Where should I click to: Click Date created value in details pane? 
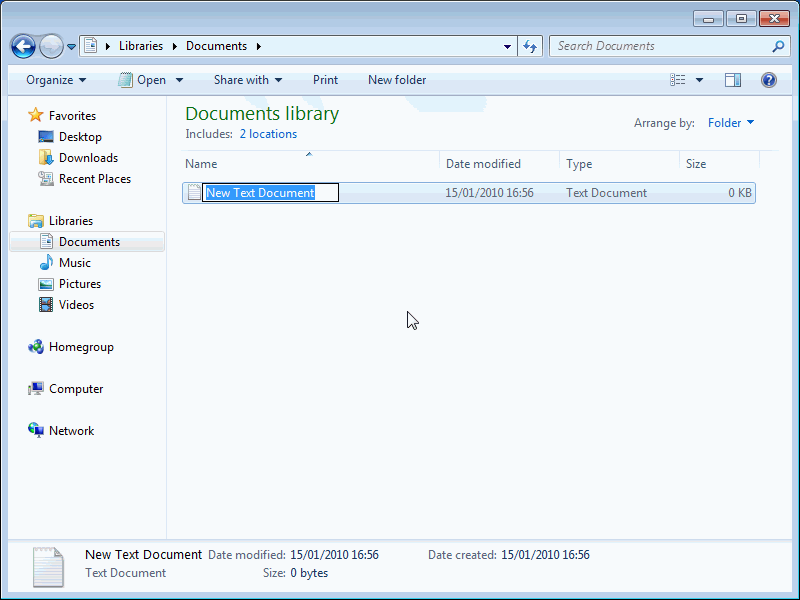coord(545,555)
